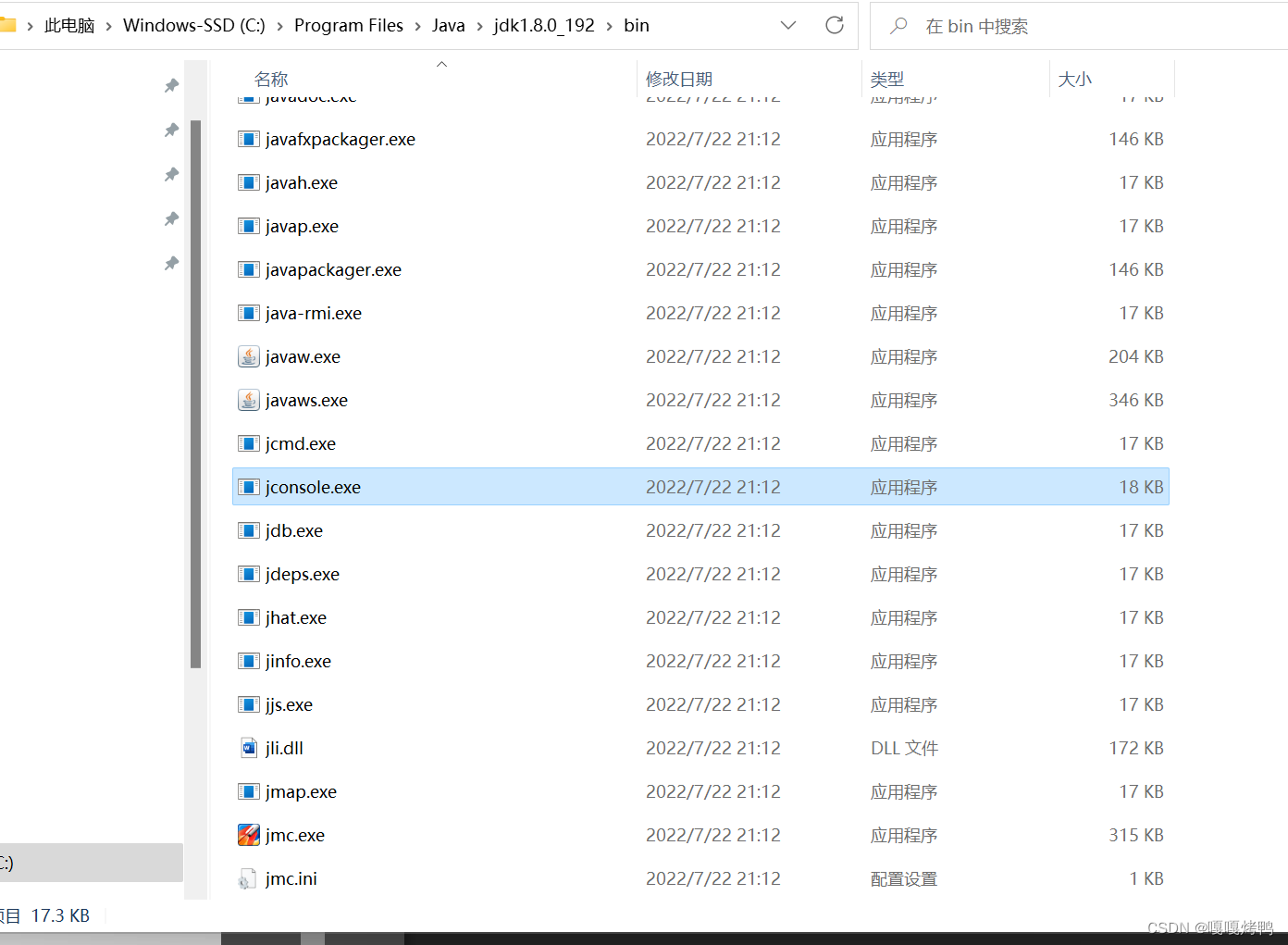Select the javaw.exe file name

303,356
